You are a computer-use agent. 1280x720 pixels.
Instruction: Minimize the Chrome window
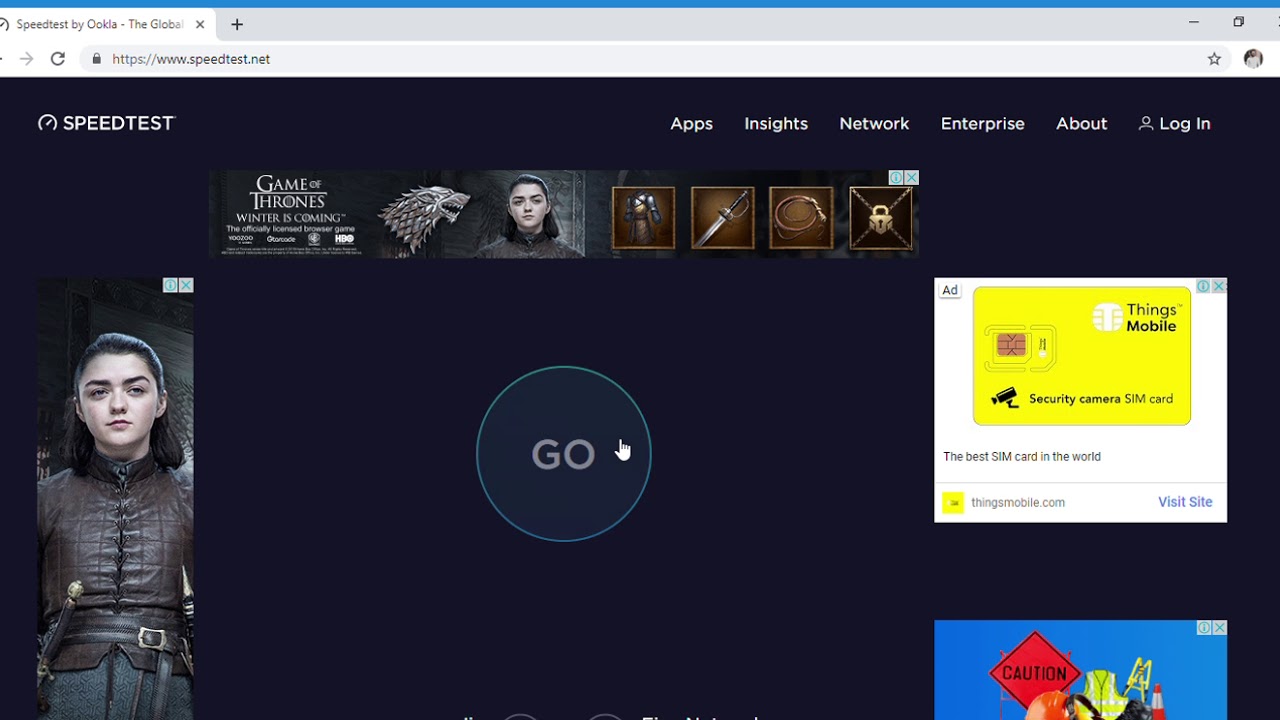point(1193,22)
